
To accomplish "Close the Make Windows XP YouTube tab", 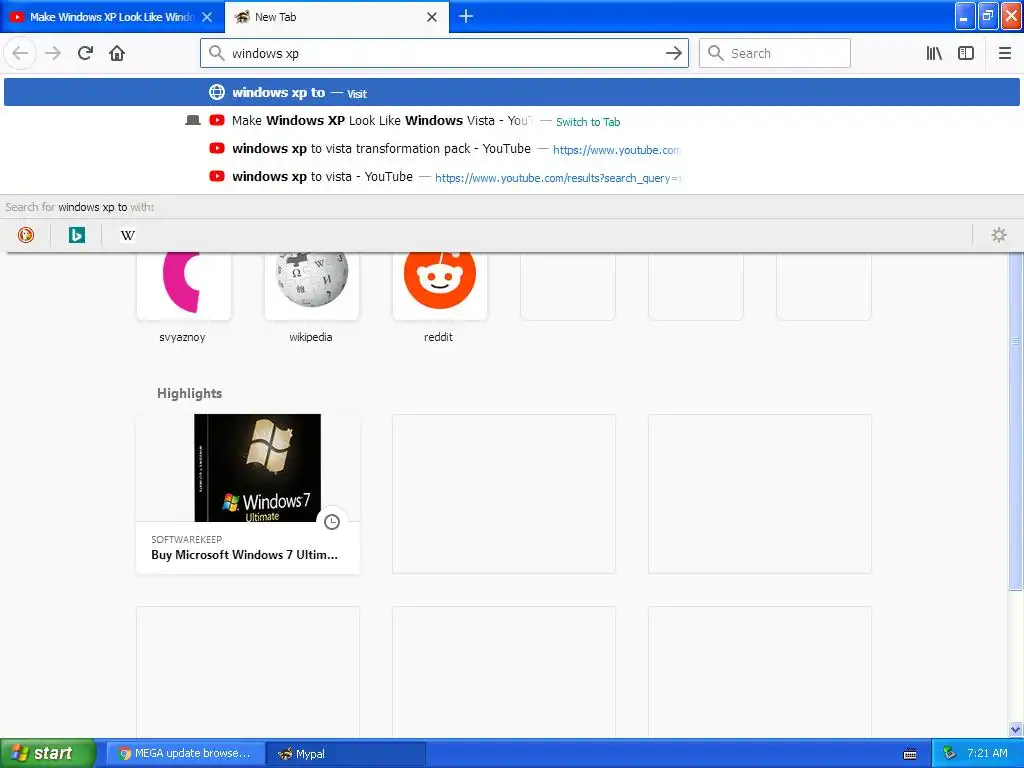I will (x=207, y=17).
